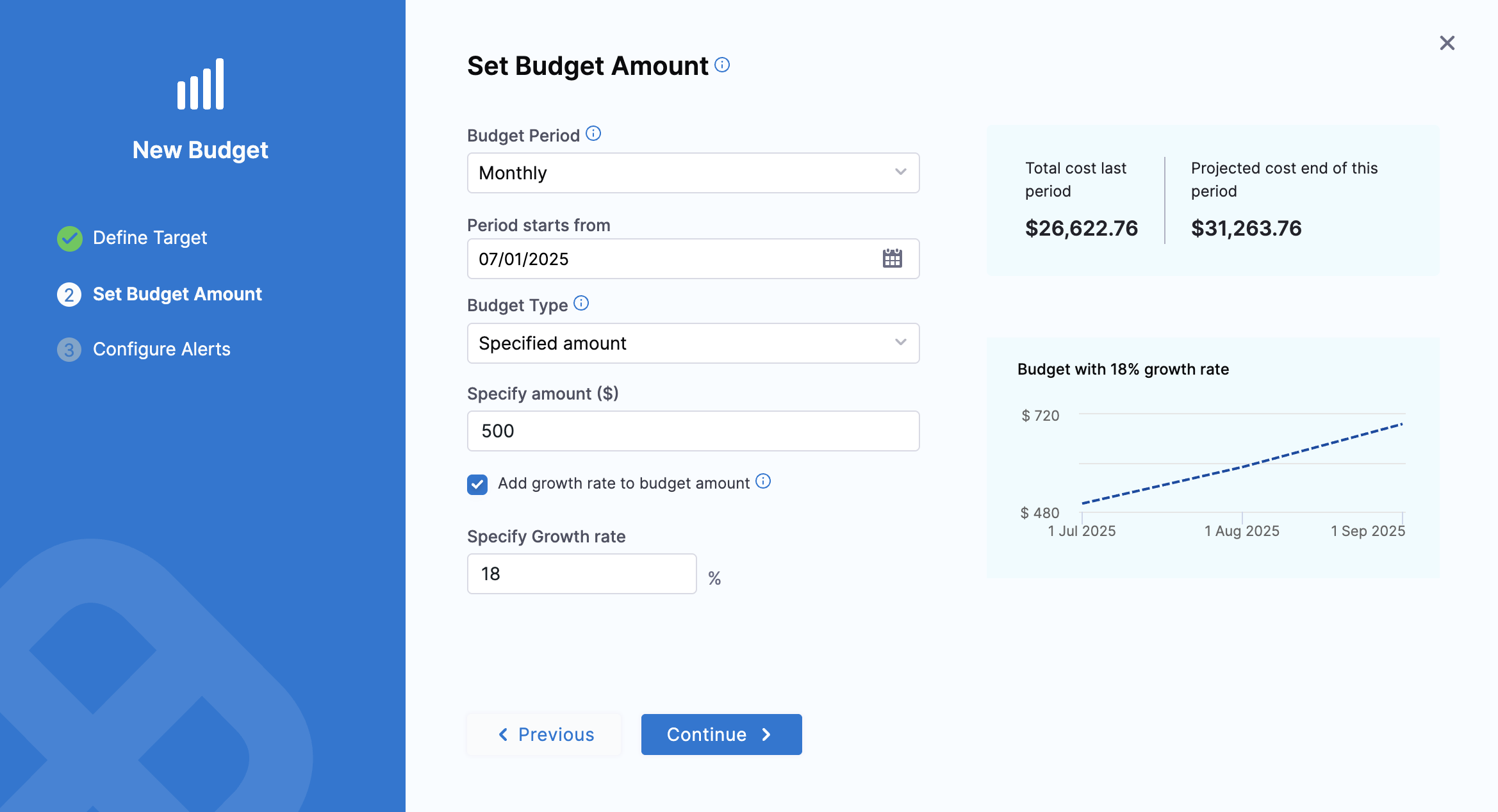Click the dashed growth rate chart line

pyautogui.click(x=1242, y=466)
